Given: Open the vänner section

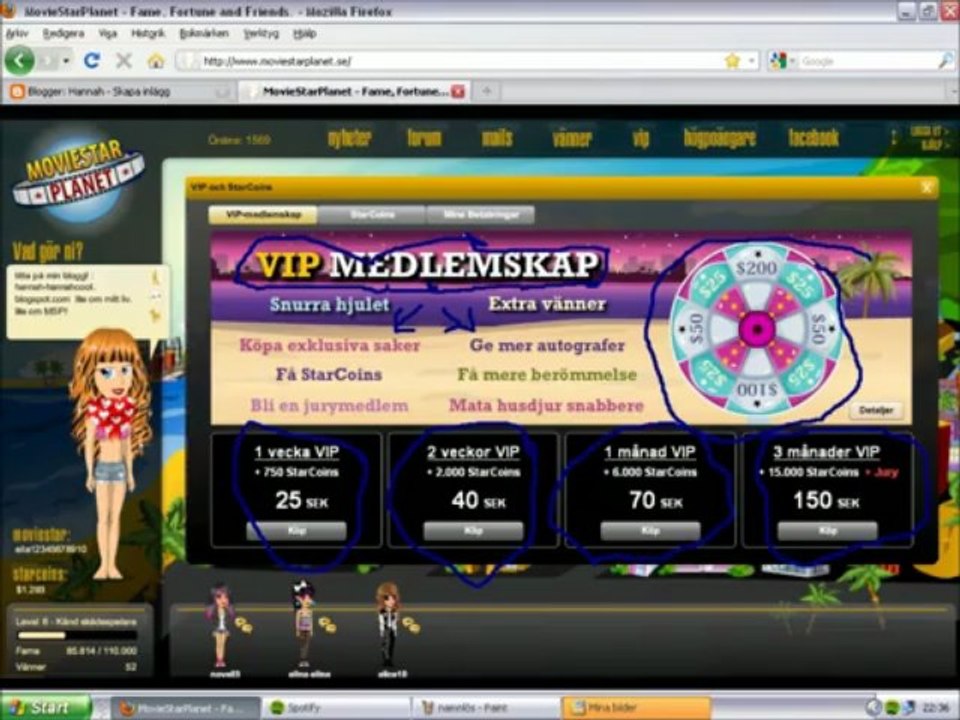Looking at the screenshot, I should pos(572,138).
